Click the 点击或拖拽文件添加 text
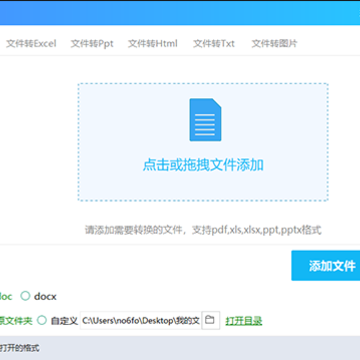Screen dimensions: 360x360 (x=203, y=165)
